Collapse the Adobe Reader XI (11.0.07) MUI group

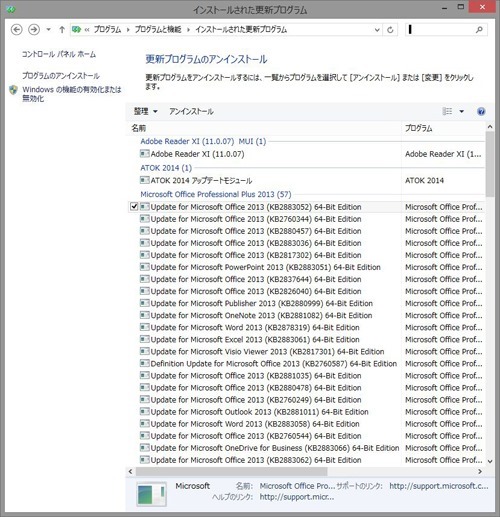(x=203, y=141)
